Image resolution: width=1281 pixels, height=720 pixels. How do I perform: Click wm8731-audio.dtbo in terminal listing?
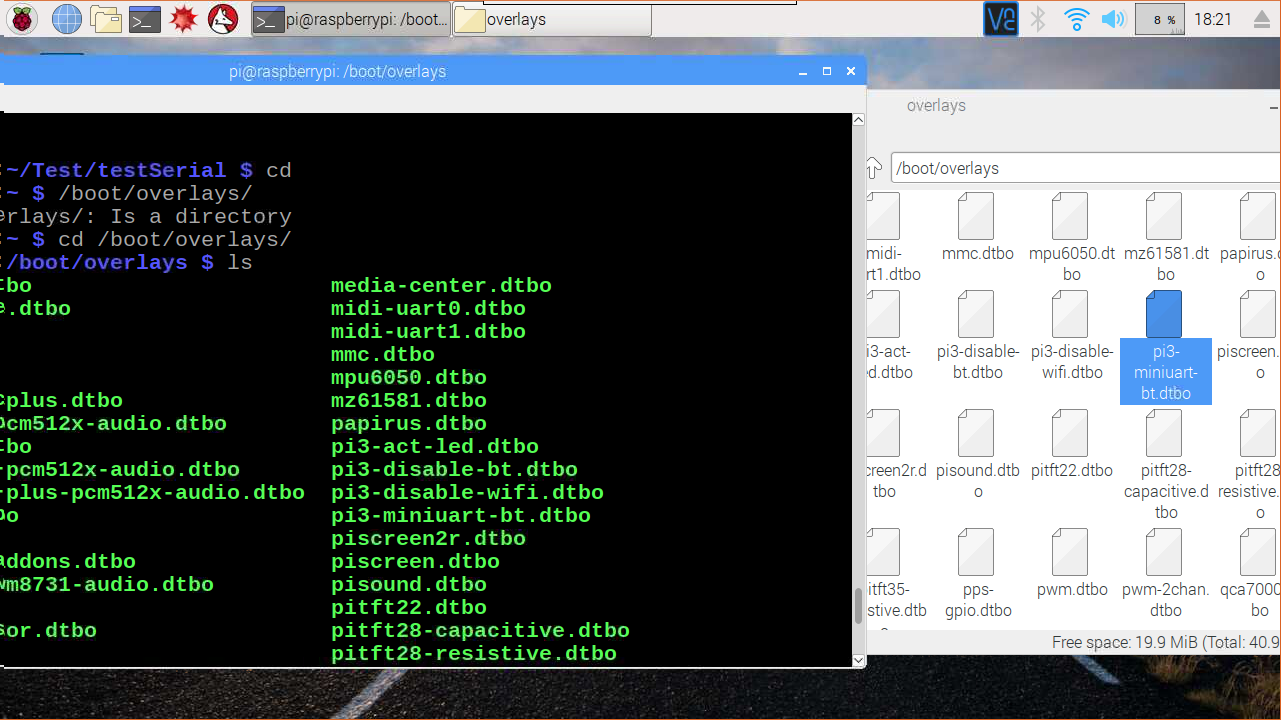[107, 584]
